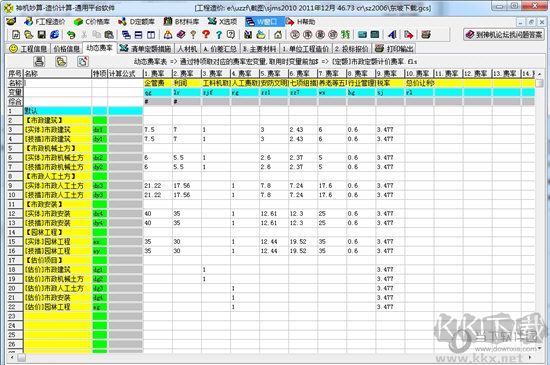550x365 pixels.
Task: Click the blue letter A font icon
Action: [393, 34]
